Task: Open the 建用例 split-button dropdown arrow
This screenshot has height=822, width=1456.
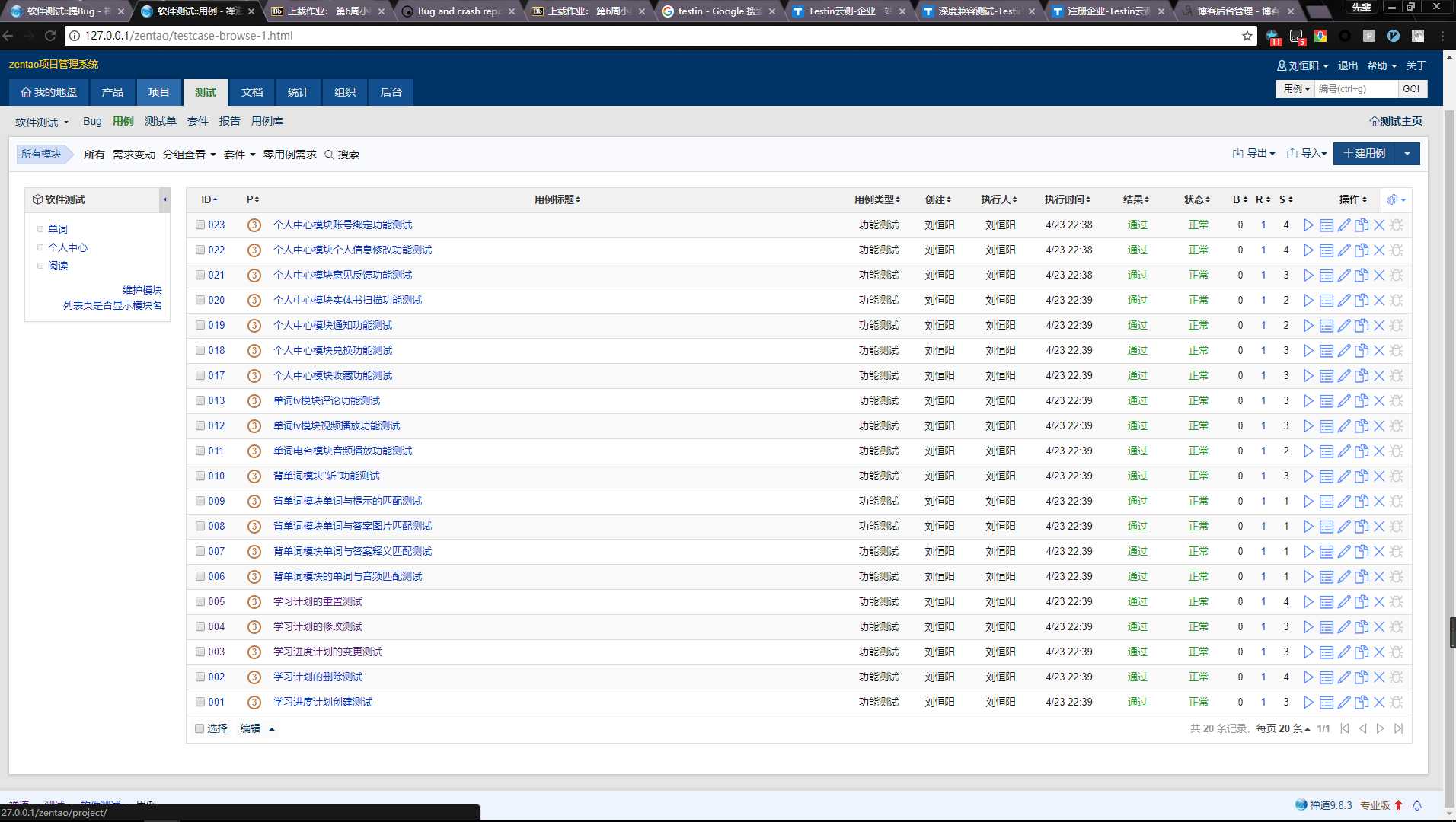Action: (x=1407, y=154)
